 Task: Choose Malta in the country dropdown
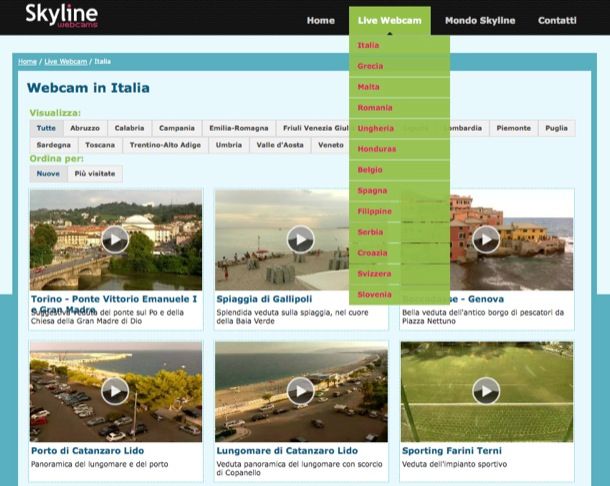[x=400, y=87]
